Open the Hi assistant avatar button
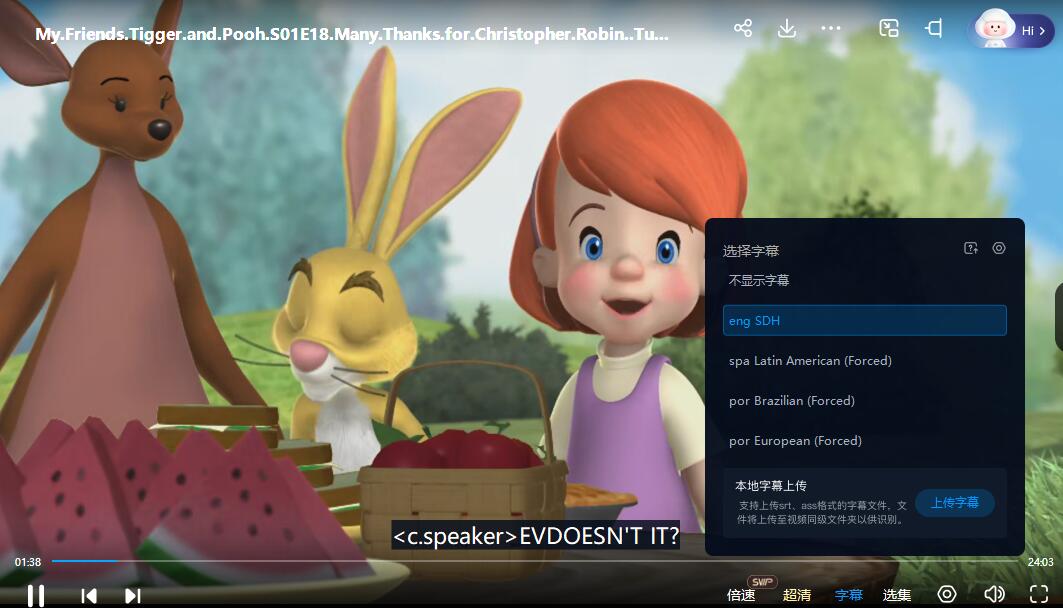 (x=1012, y=30)
